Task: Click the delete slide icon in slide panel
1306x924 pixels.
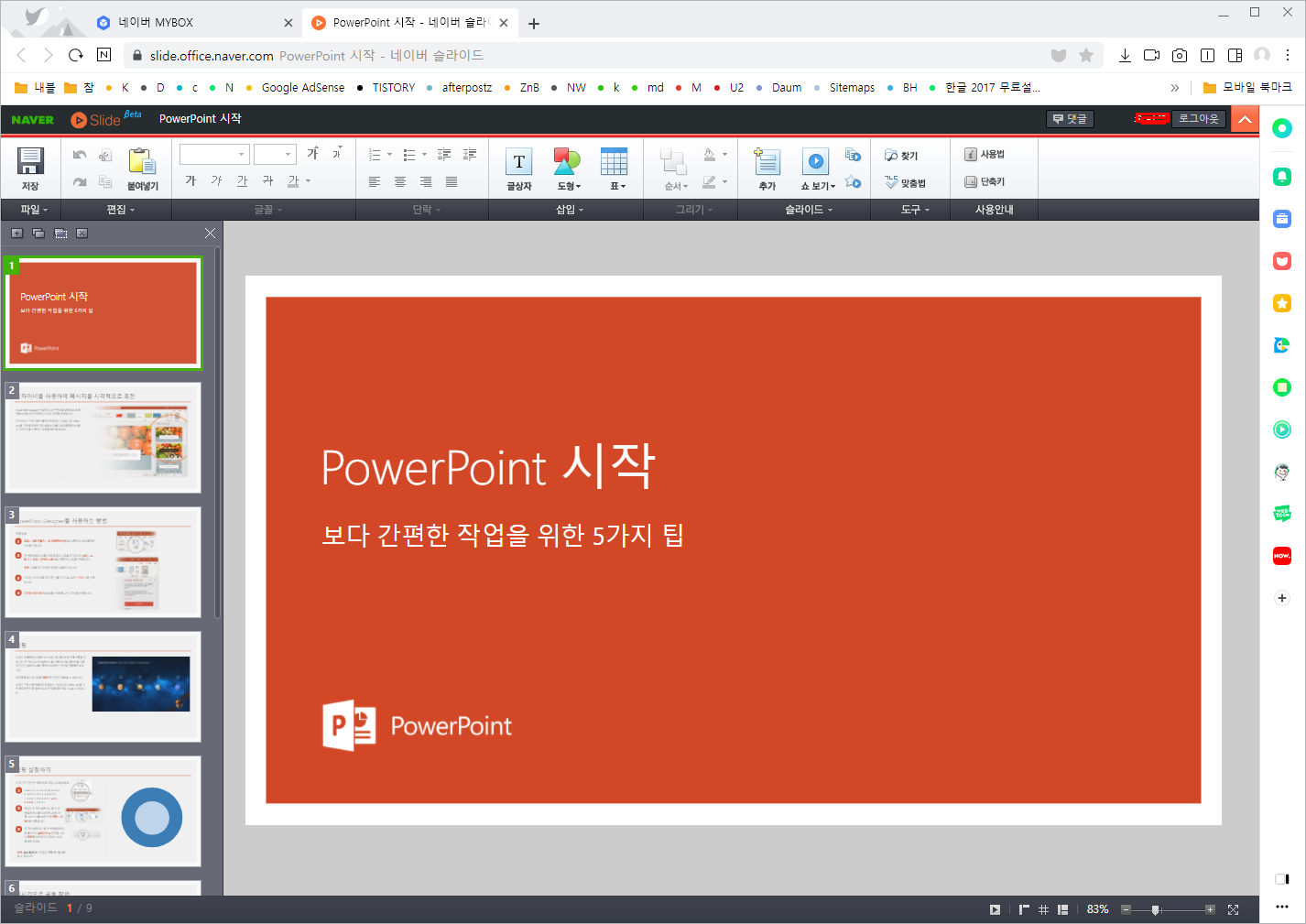Action: click(x=82, y=234)
